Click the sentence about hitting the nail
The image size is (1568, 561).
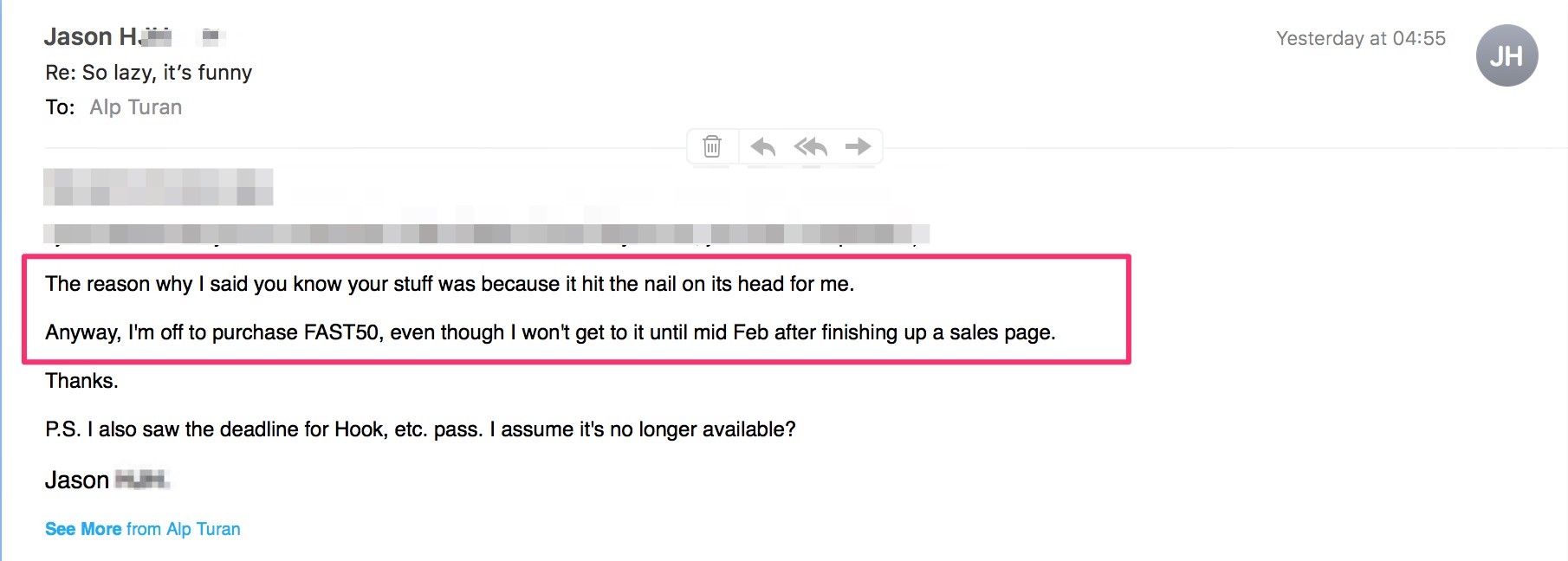[x=450, y=284]
